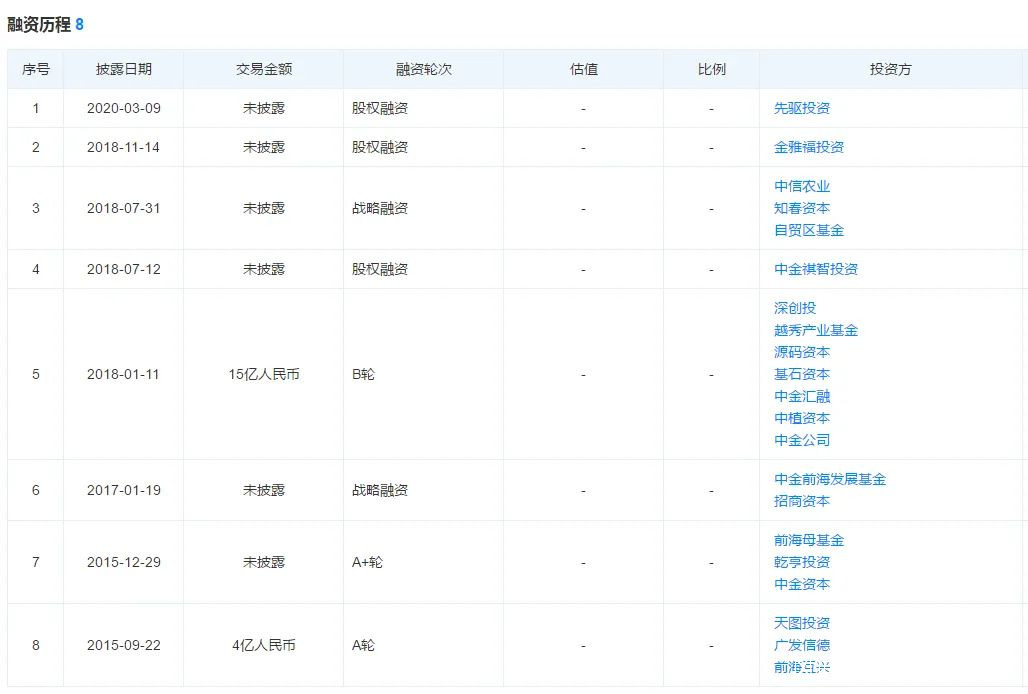The image size is (1028, 694).
Task: Select the date cell 2018-07-31
Action: tap(124, 208)
